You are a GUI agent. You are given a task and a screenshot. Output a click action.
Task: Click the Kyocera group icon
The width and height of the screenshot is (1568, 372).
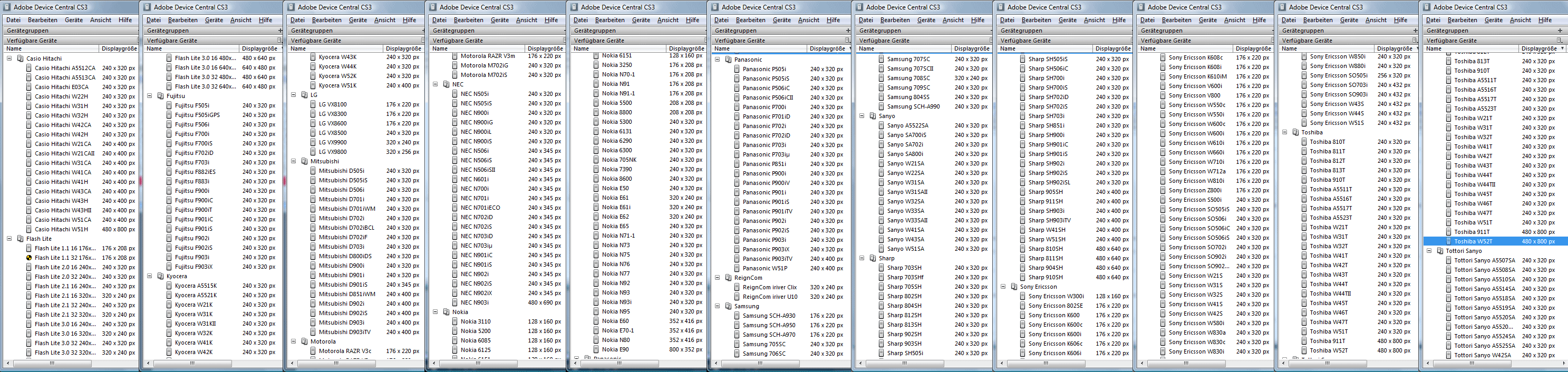coord(161,276)
